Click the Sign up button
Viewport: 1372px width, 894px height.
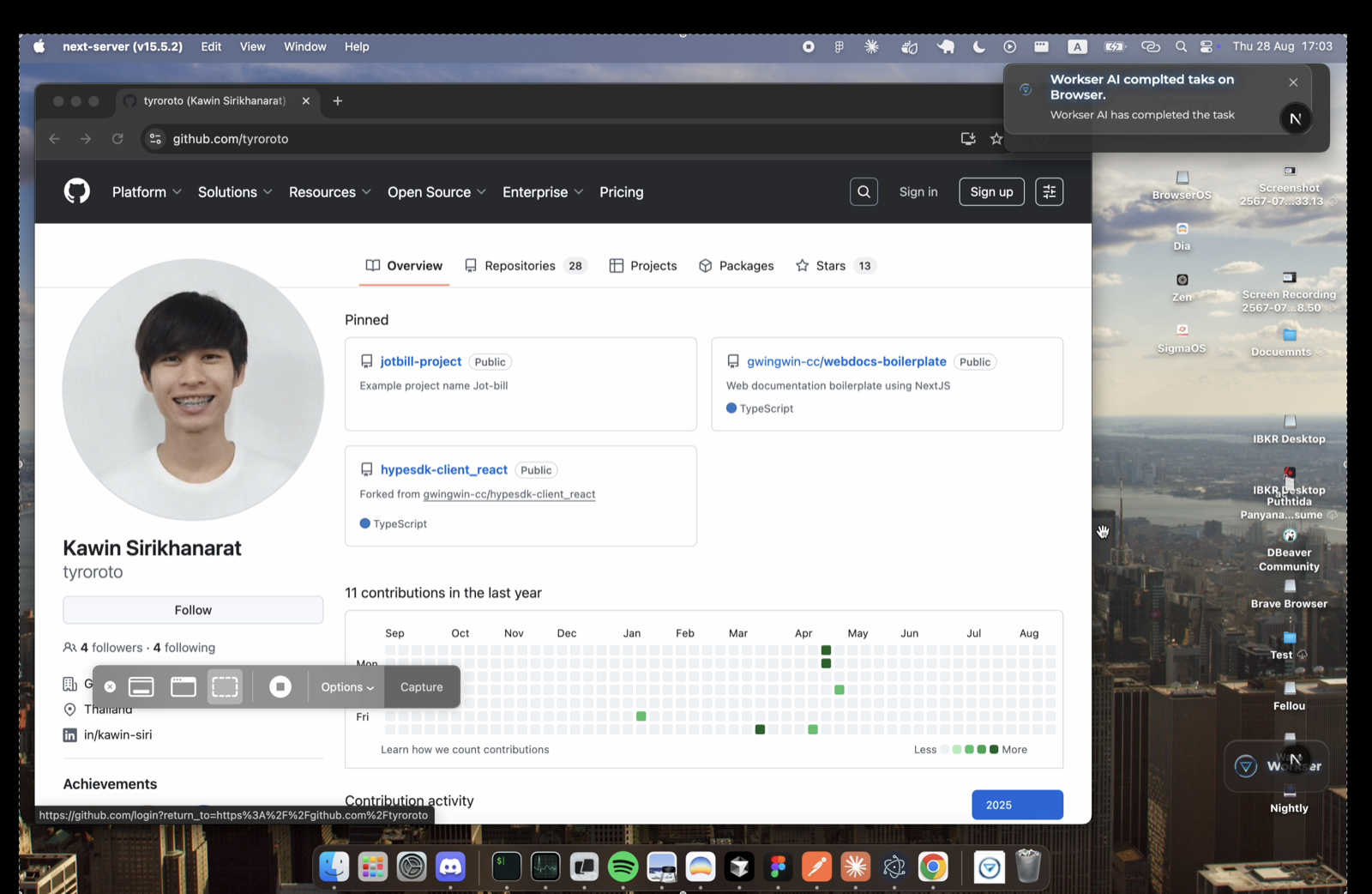991,192
